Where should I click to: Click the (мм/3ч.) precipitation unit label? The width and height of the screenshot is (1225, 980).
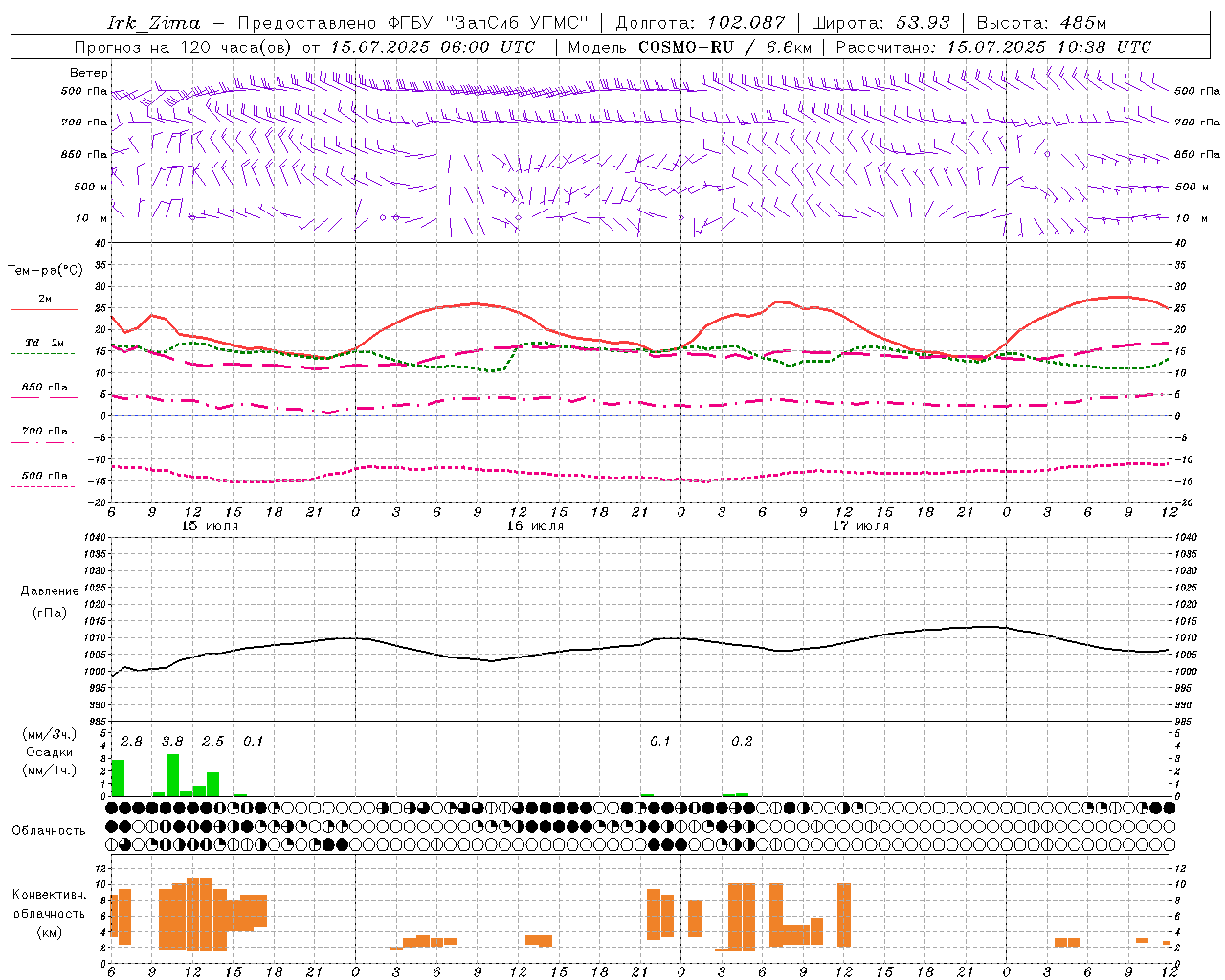point(50,735)
